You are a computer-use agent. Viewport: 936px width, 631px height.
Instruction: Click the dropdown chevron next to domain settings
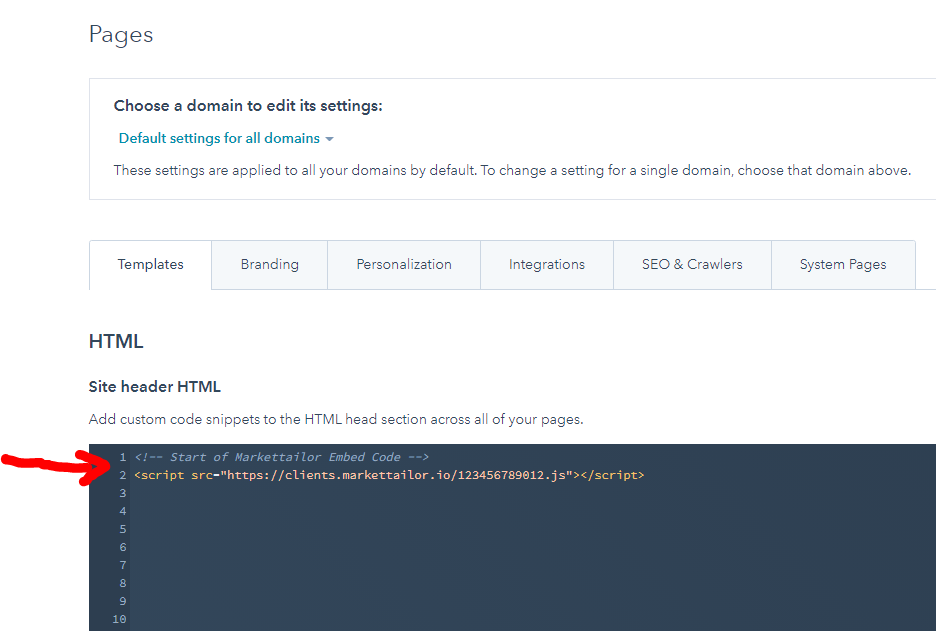pyautogui.click(x=330, y=139)
